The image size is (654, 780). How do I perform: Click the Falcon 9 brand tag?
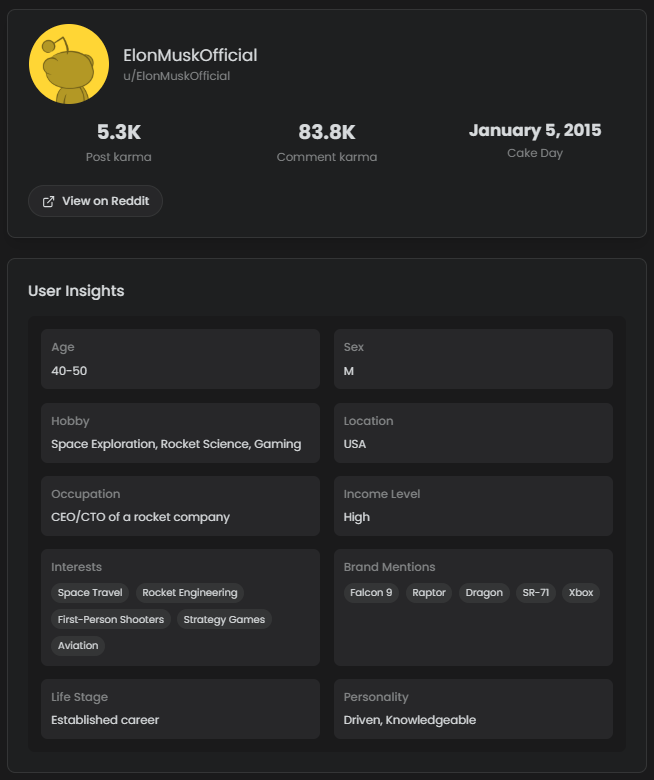(x=371, y=593)
